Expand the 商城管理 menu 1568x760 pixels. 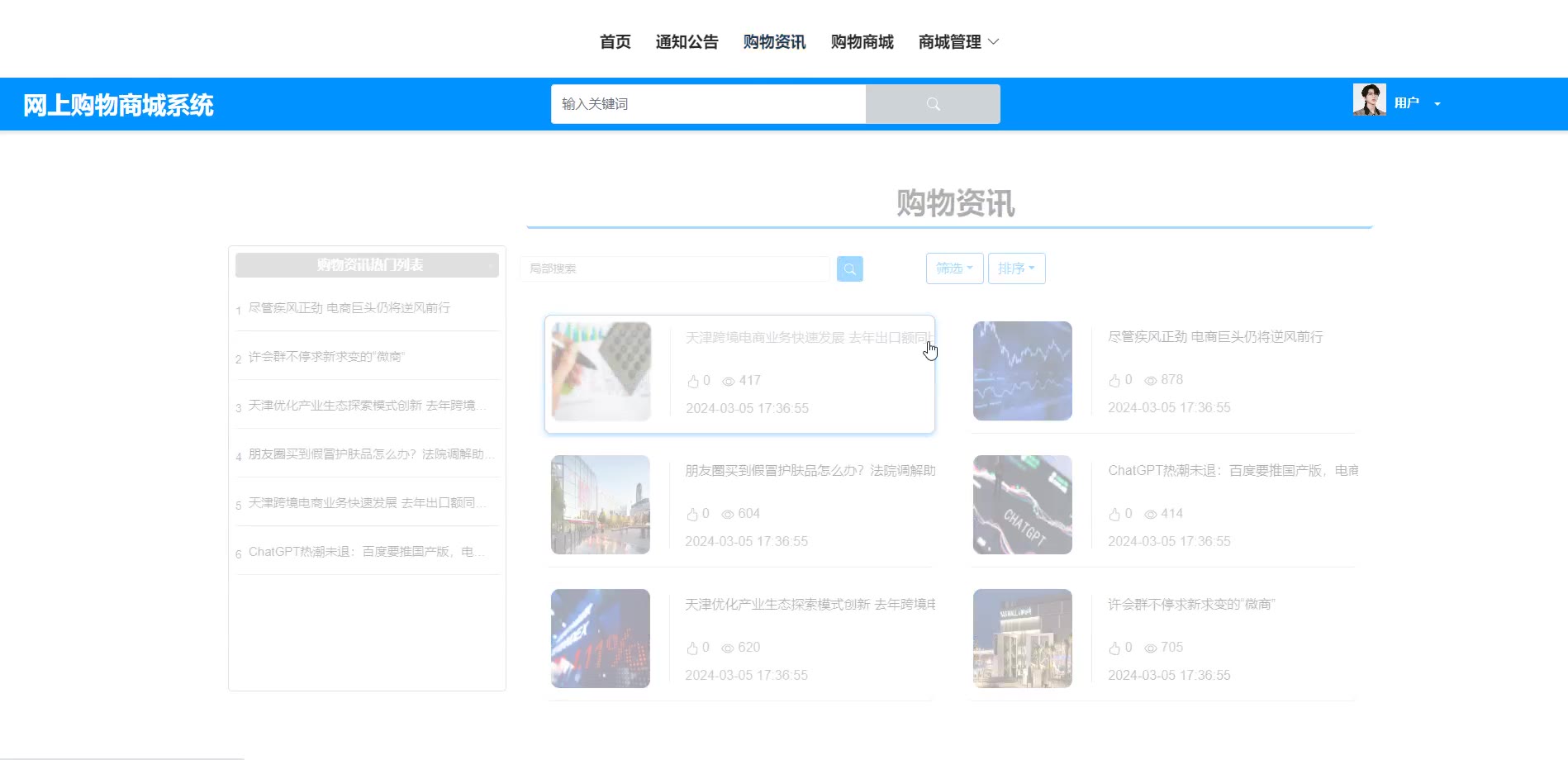point(958,42)
